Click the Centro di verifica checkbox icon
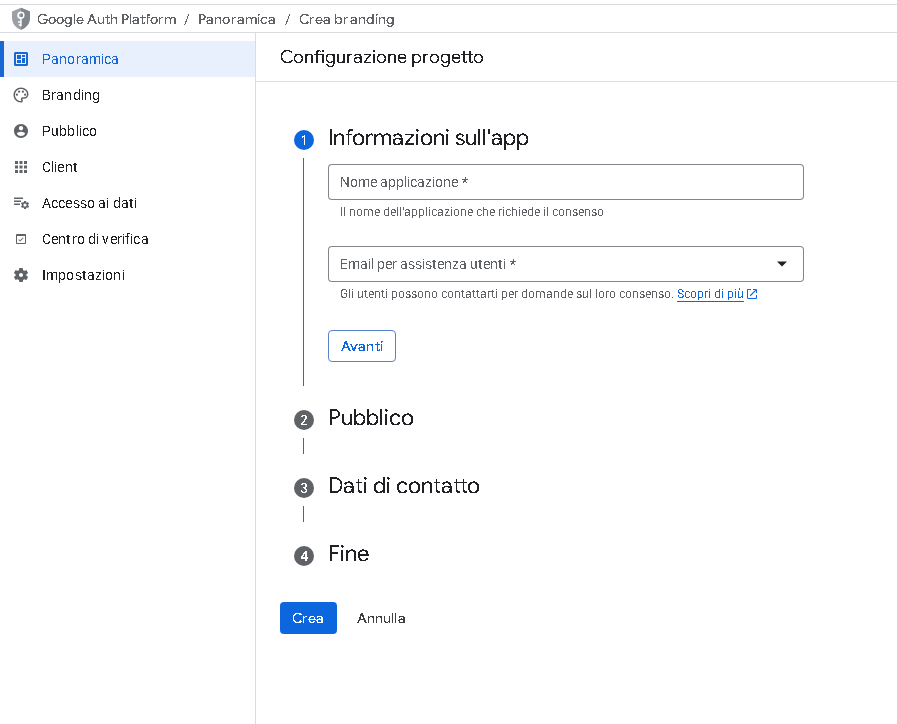897x724 pixels. (21, 239)
